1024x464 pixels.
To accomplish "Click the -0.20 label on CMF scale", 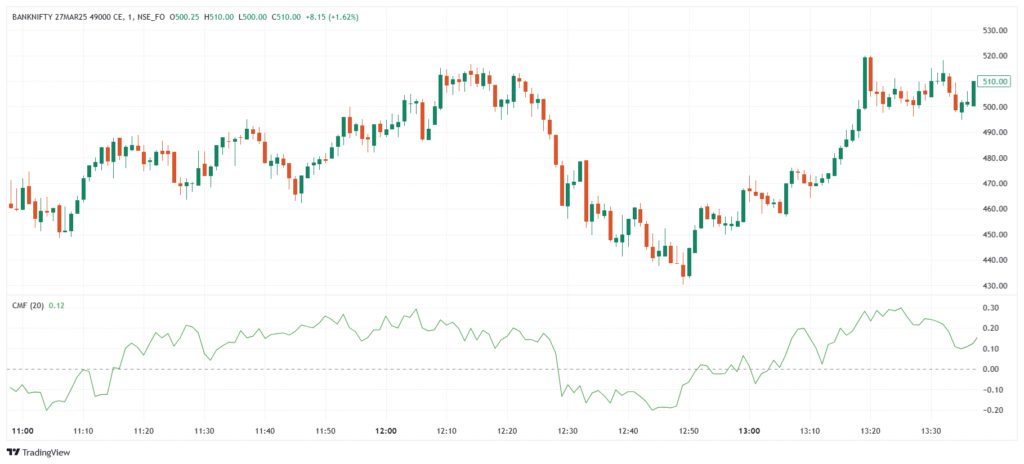I will click(x=994, y=411).
